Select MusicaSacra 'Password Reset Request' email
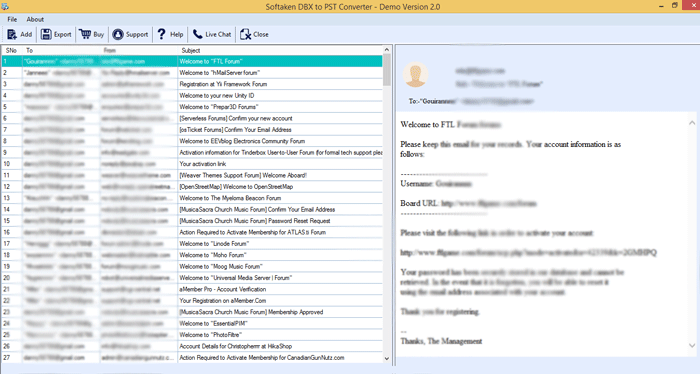The height and width of the screenshot is (374, 700). pyautogui.click(x=192, y=221)
